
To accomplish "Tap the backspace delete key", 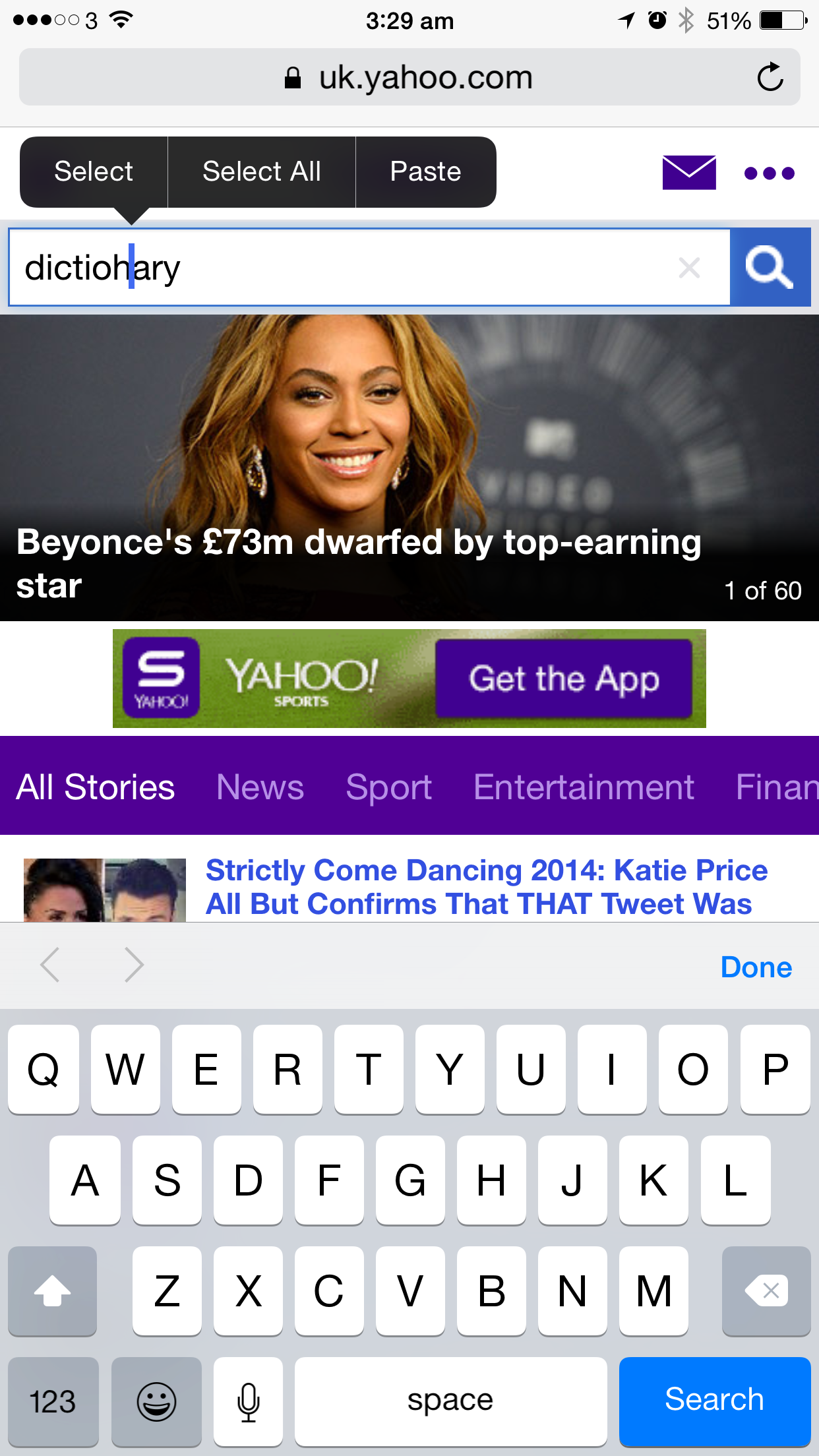I will click(766, 1291).
